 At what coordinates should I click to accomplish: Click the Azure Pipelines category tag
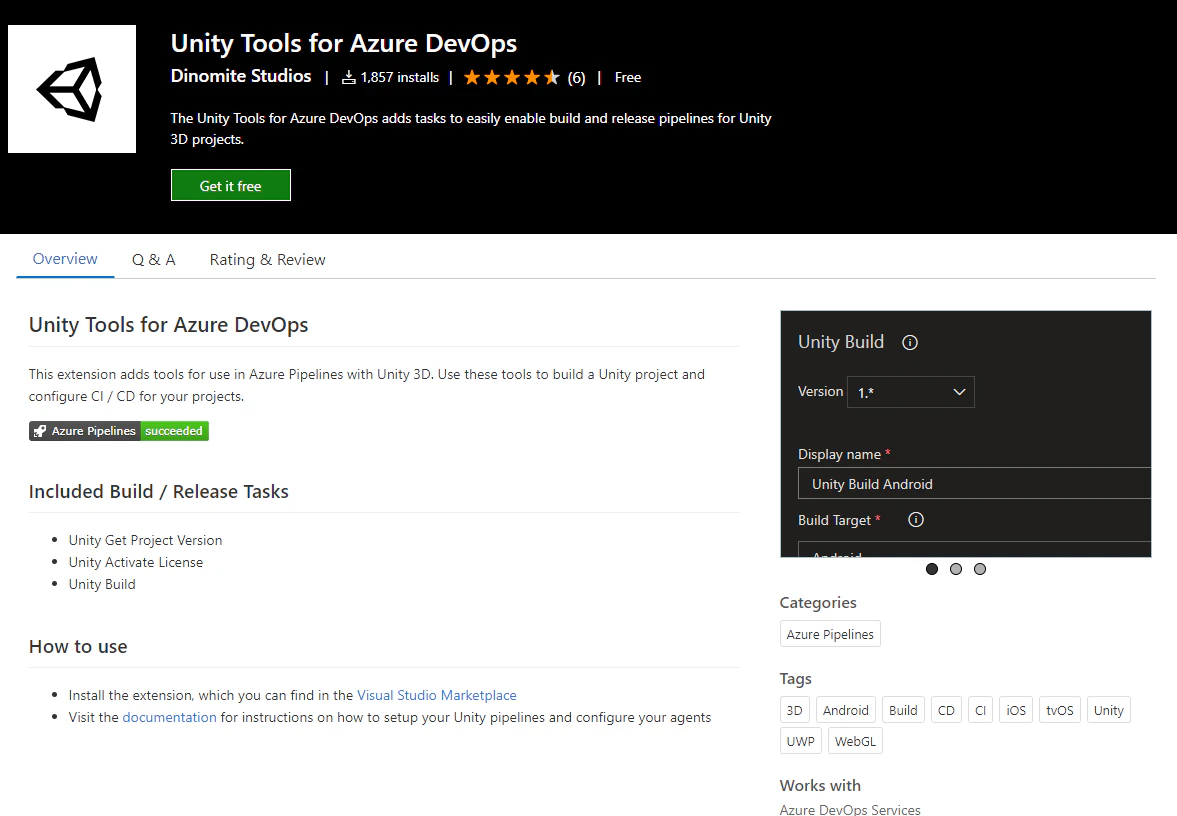point(830,634)
